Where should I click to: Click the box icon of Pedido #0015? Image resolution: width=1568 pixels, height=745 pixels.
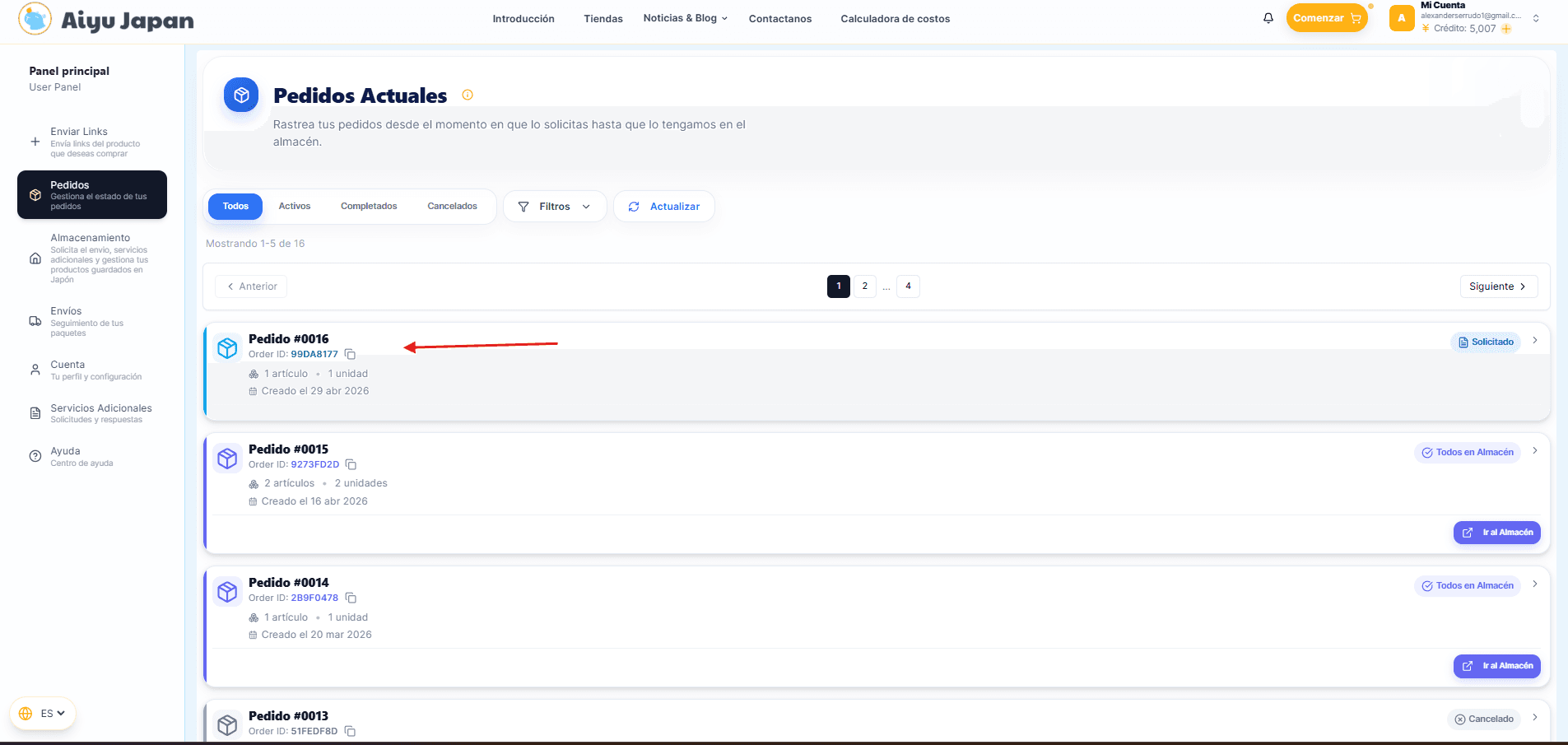coord(227,459)
